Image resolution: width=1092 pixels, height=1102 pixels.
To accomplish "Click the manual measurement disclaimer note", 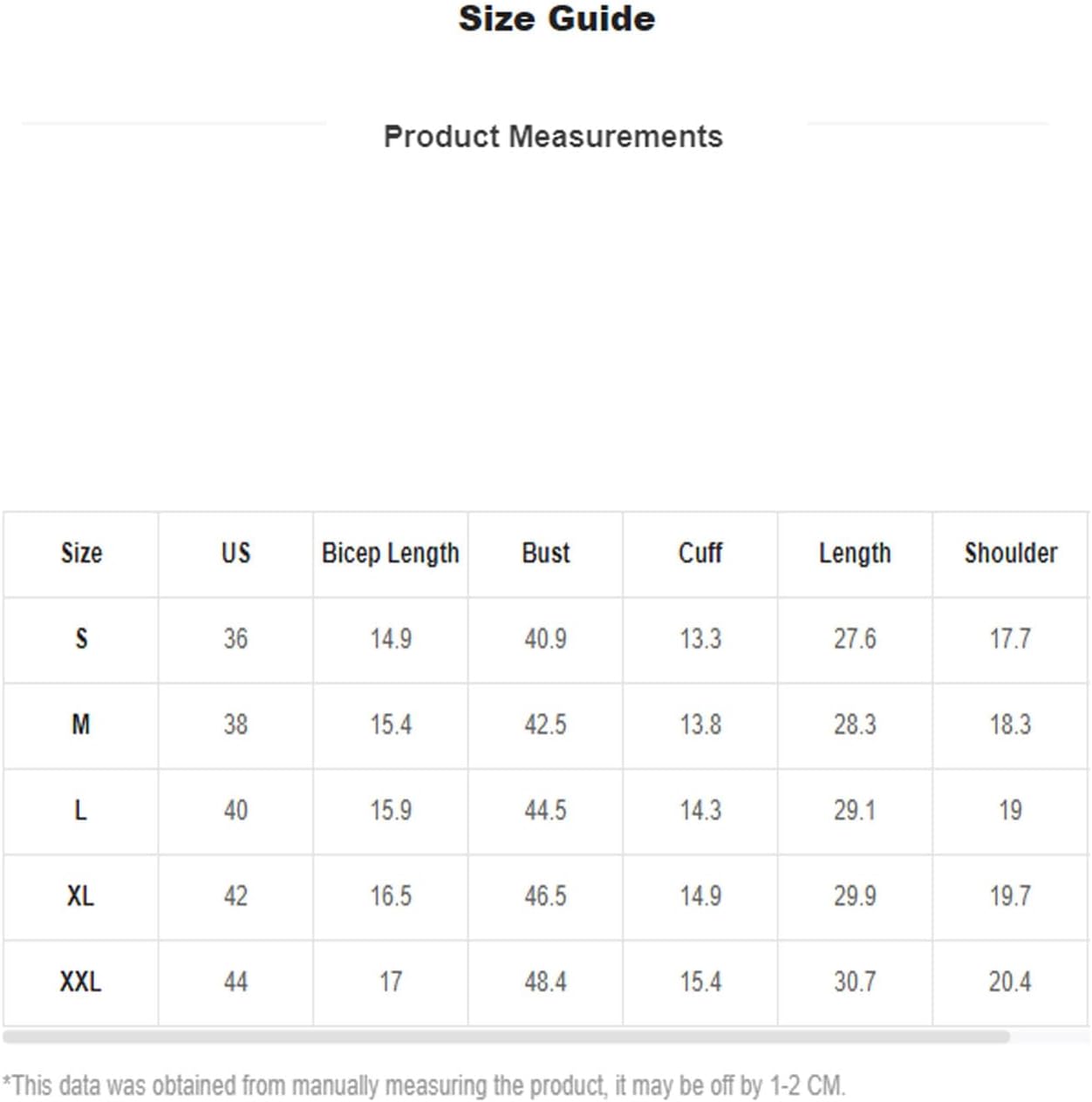I will click(x=424, y=1086).
